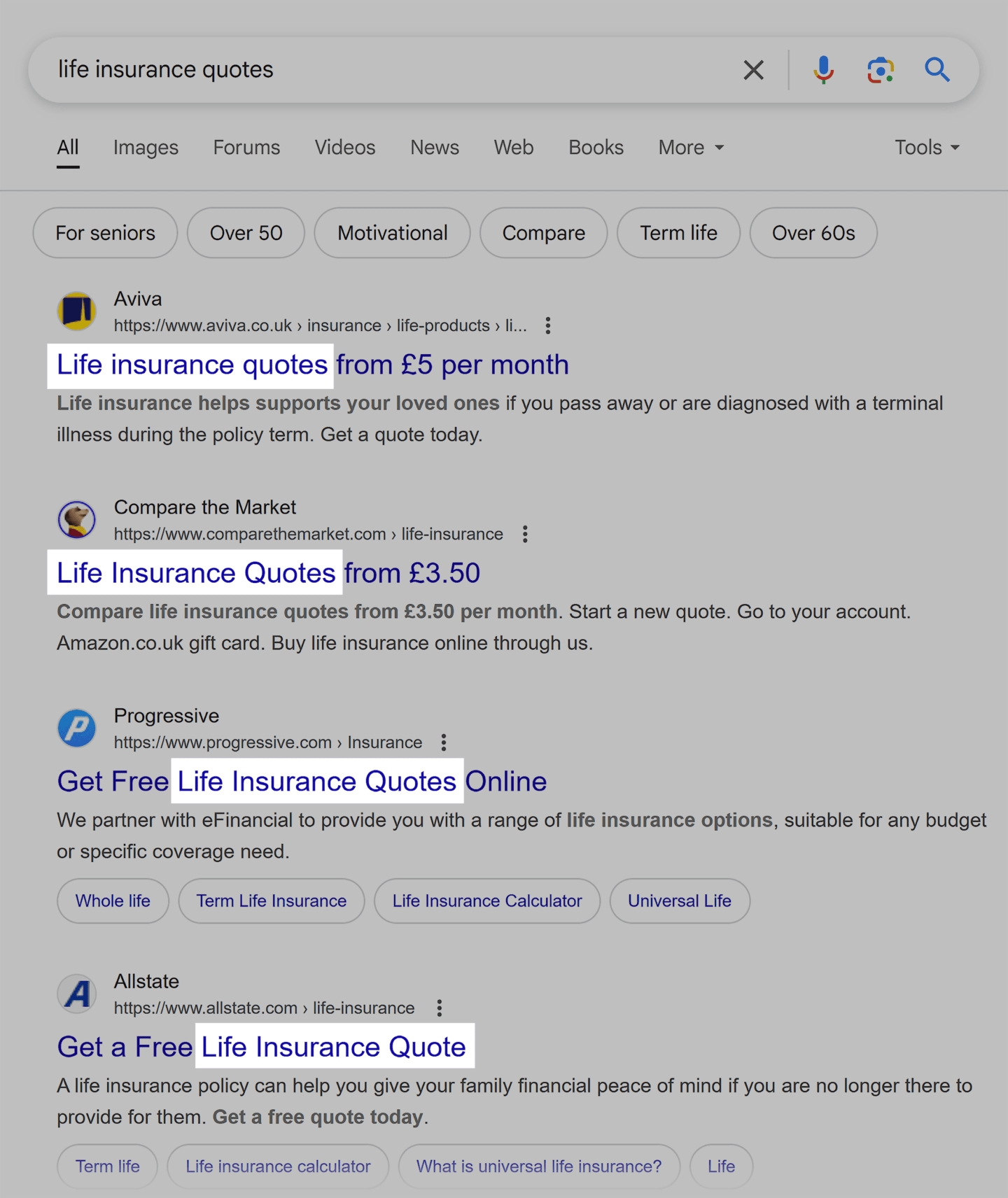Image resolution: width=1008 pixels, height=1198 pixels.
Task: Open Google Lens image search icon
Action: click(880, 70)
